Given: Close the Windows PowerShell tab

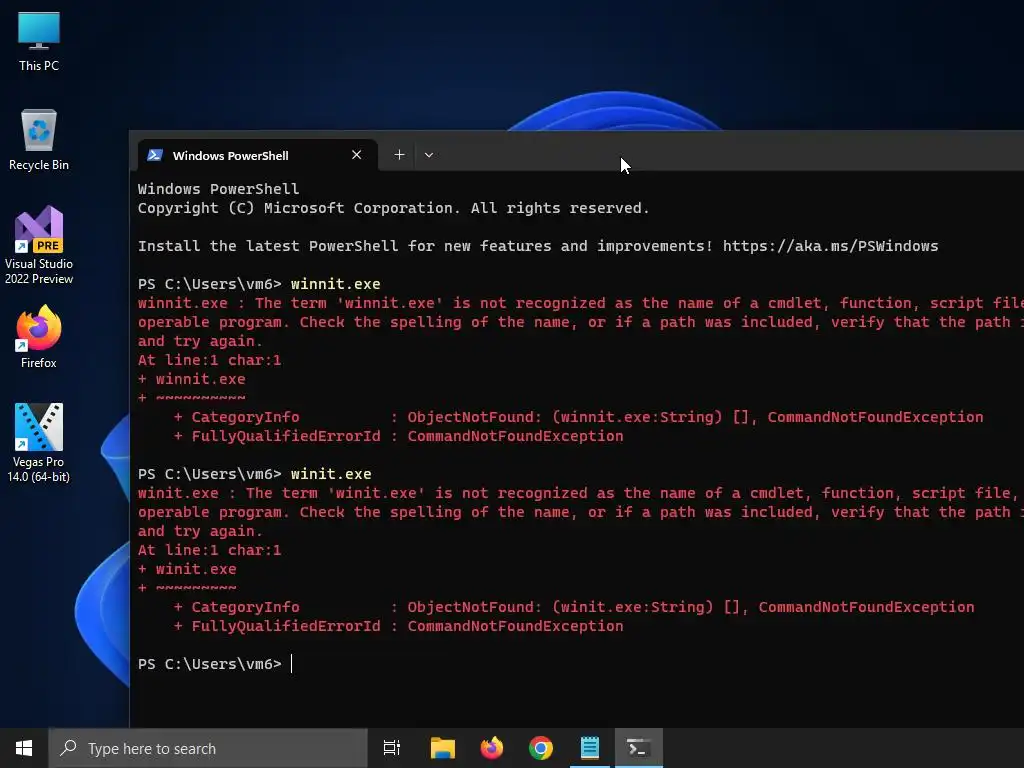Looking at the screenshot, I should coord(357,155).
